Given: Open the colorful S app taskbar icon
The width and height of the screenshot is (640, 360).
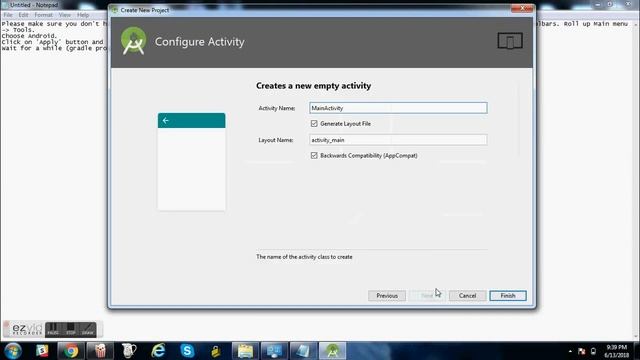Looking at the screenshot, I should (42, 351).
